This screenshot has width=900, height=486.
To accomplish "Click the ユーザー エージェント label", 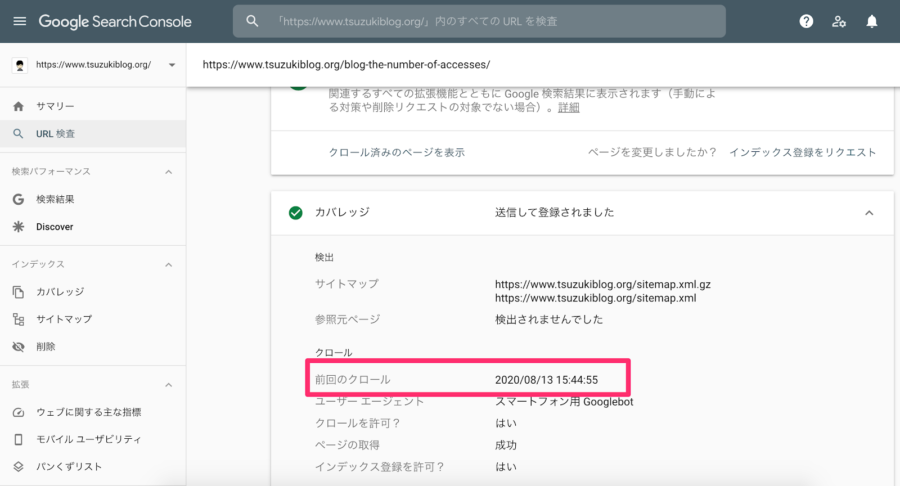I will pyautogui.click(x=369, y=402).
